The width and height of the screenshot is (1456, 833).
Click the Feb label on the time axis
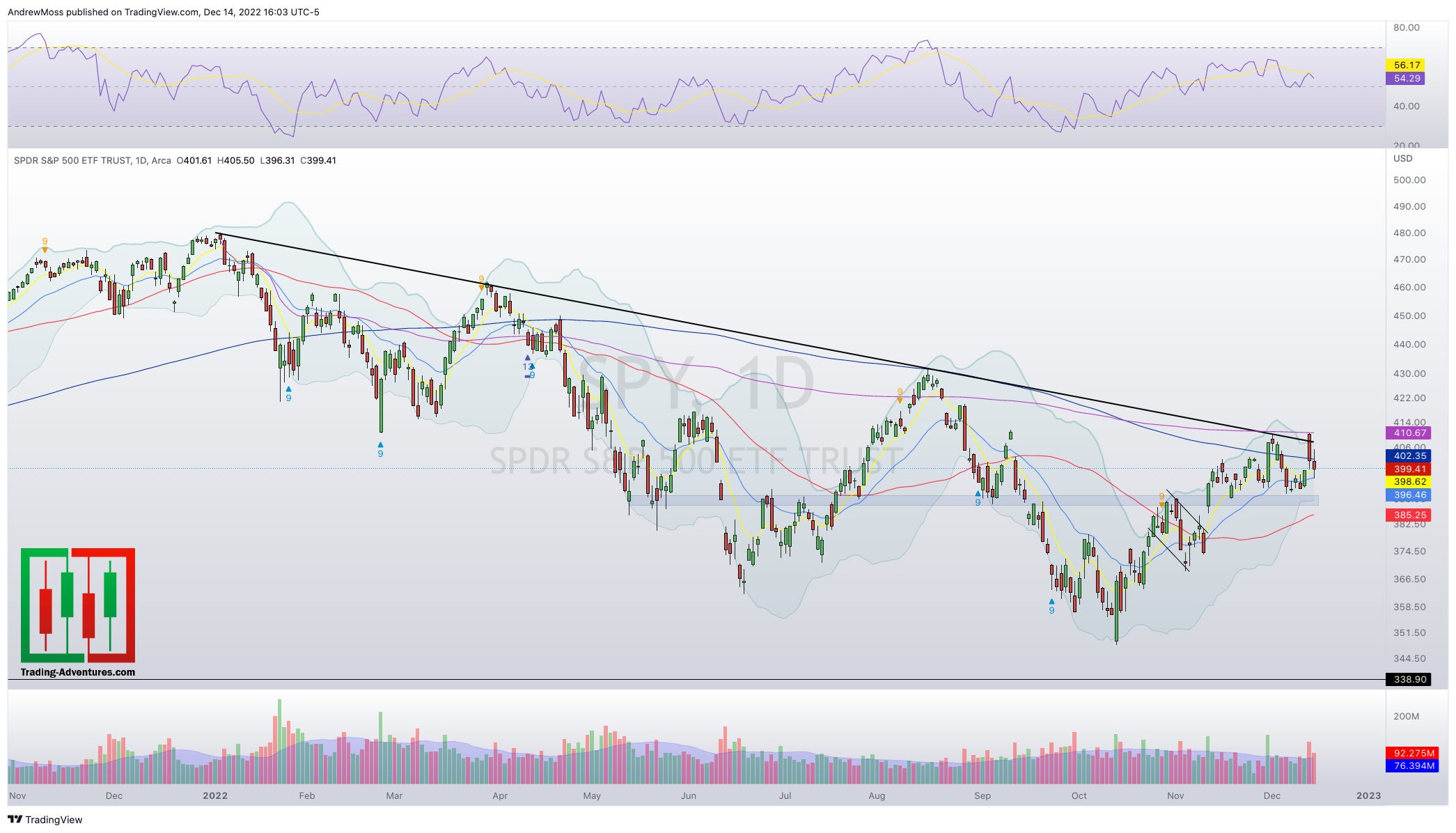(x=307, y=795)
